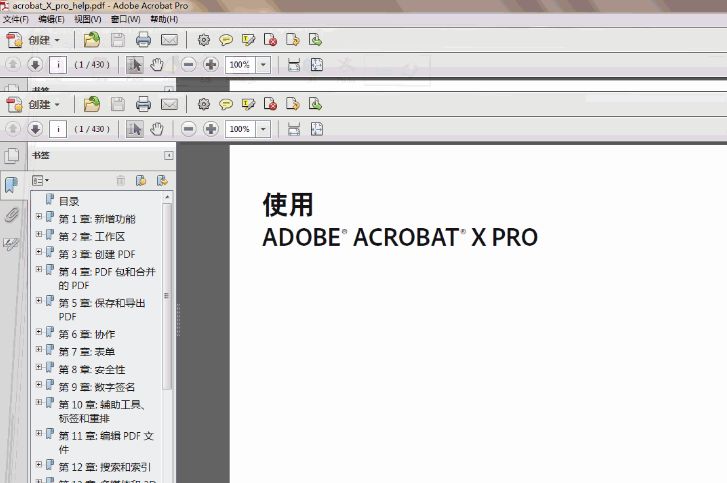
Task: Toggle fit one full page in the lower toolbar
Action: 317,129
